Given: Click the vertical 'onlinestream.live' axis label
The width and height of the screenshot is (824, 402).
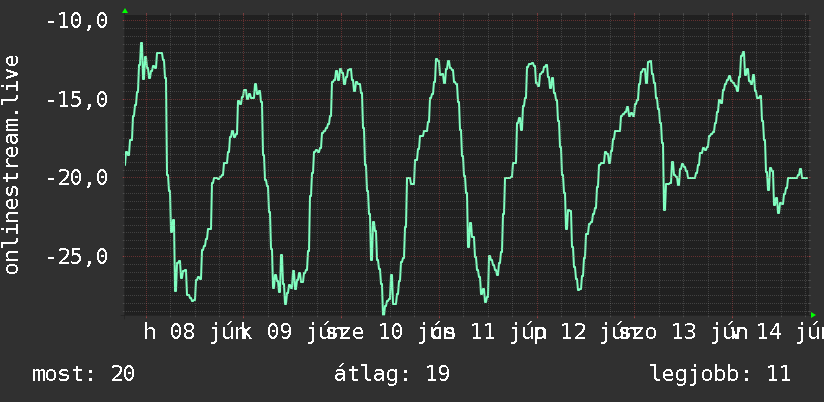Looking at the screenshot, I should pyautogui.click(x=12, y=164).
